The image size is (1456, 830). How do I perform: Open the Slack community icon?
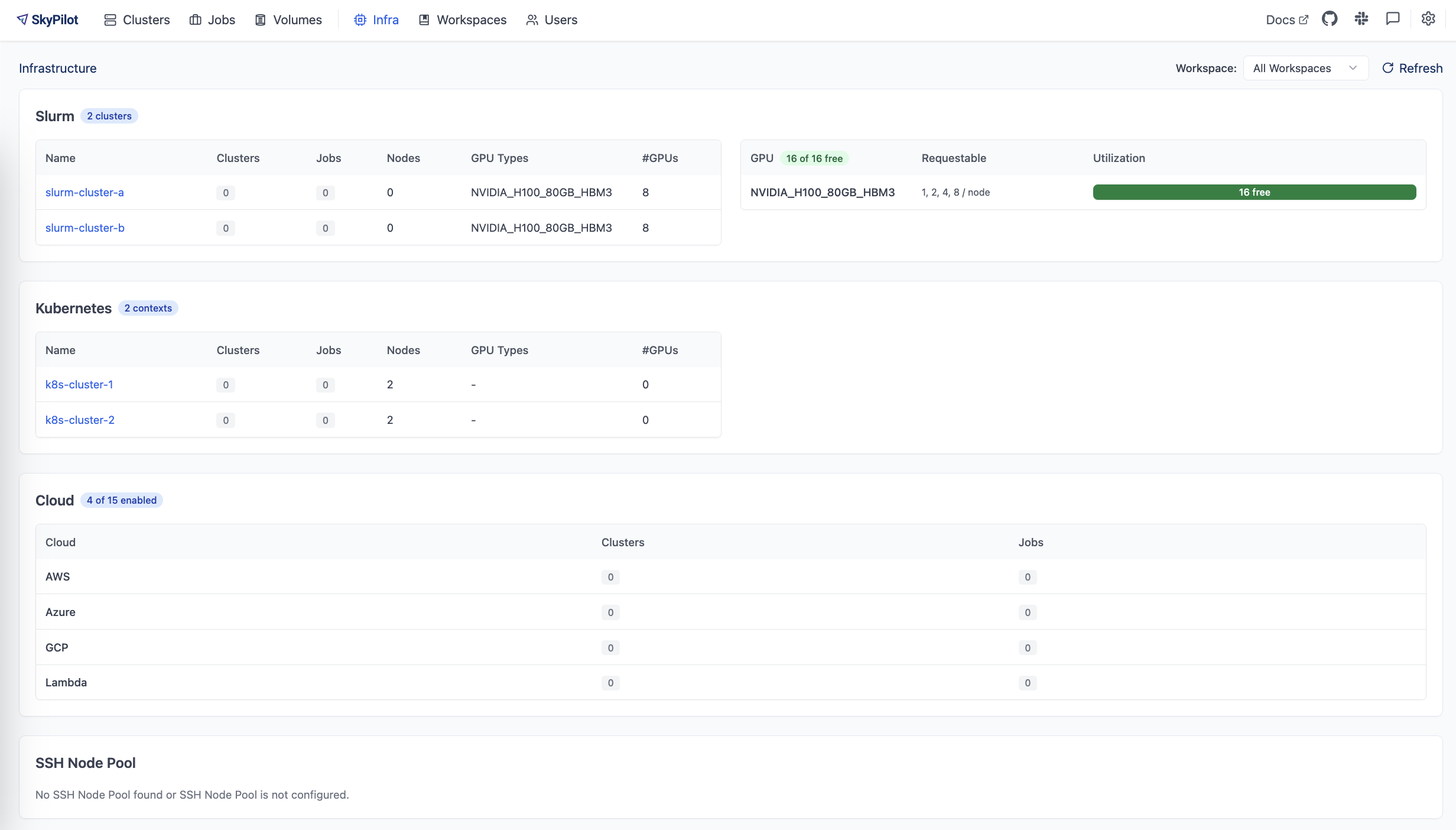(1361, 18)
